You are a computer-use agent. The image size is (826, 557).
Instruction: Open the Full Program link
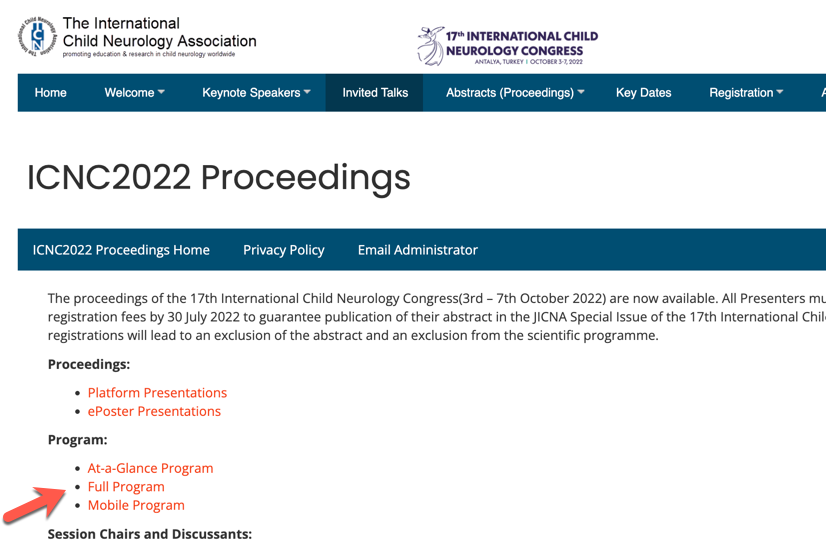[x=126, y=487]
